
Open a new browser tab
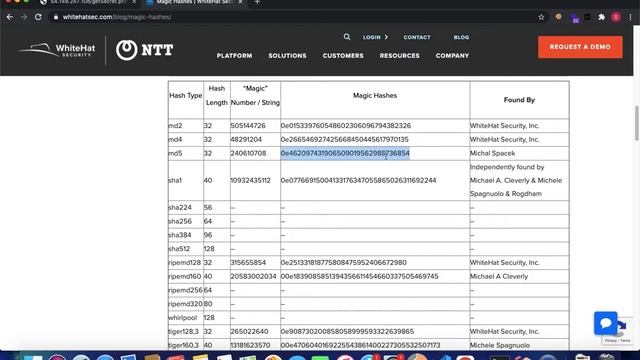coord(257,2)
